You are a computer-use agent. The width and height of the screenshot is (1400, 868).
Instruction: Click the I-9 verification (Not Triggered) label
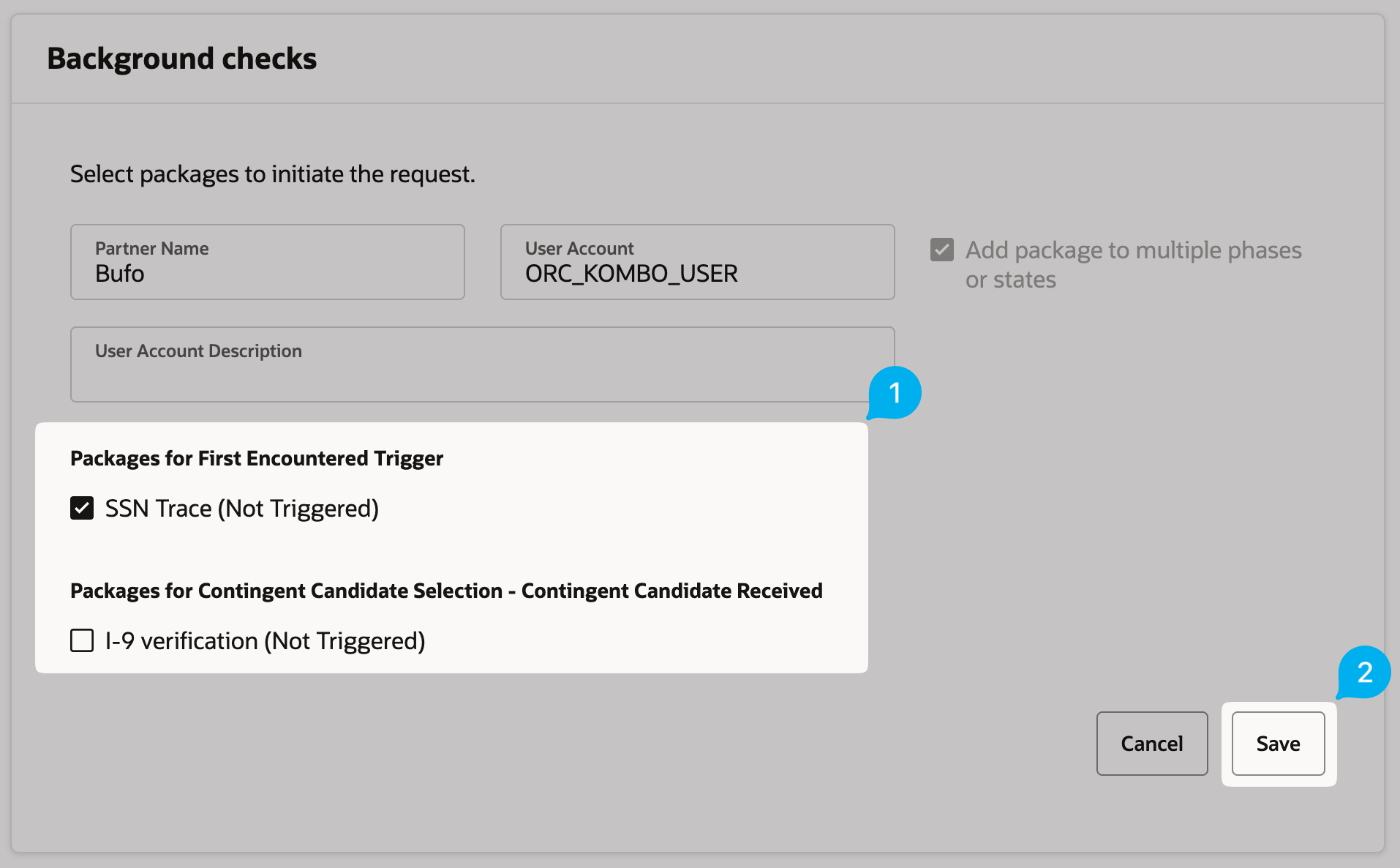266,640
